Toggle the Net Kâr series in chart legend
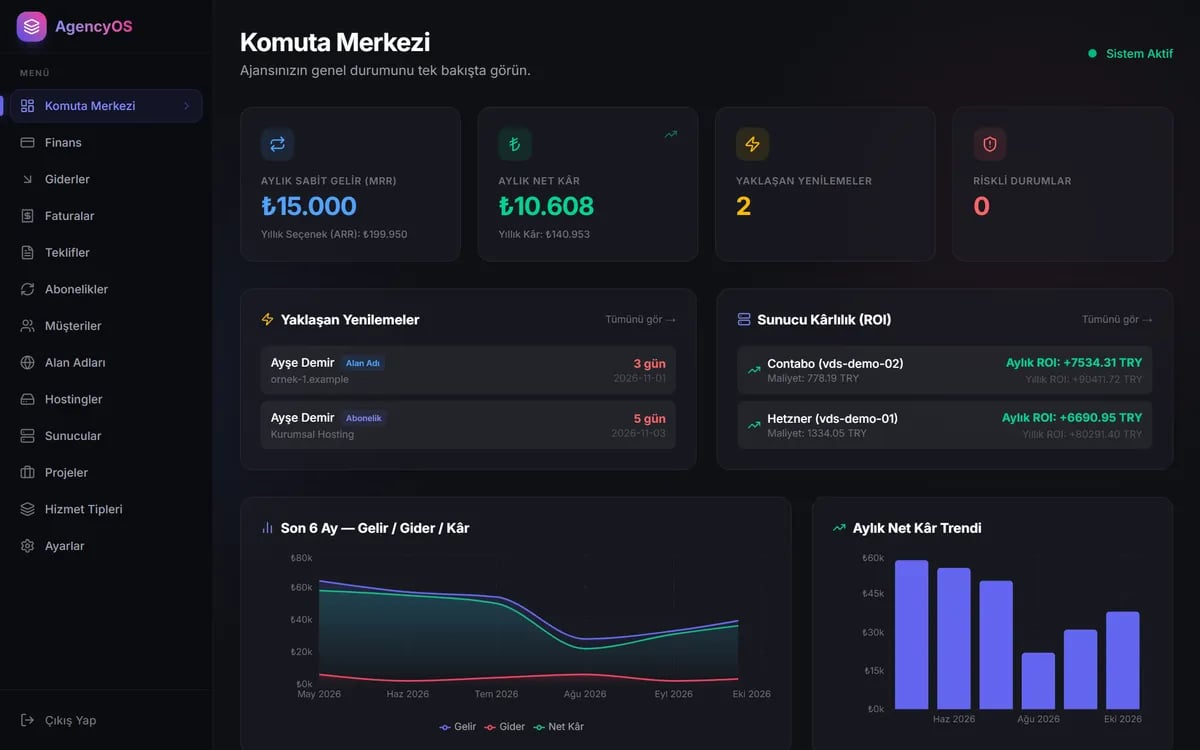This screenshot has width=1200, height=750. point(559,727)
